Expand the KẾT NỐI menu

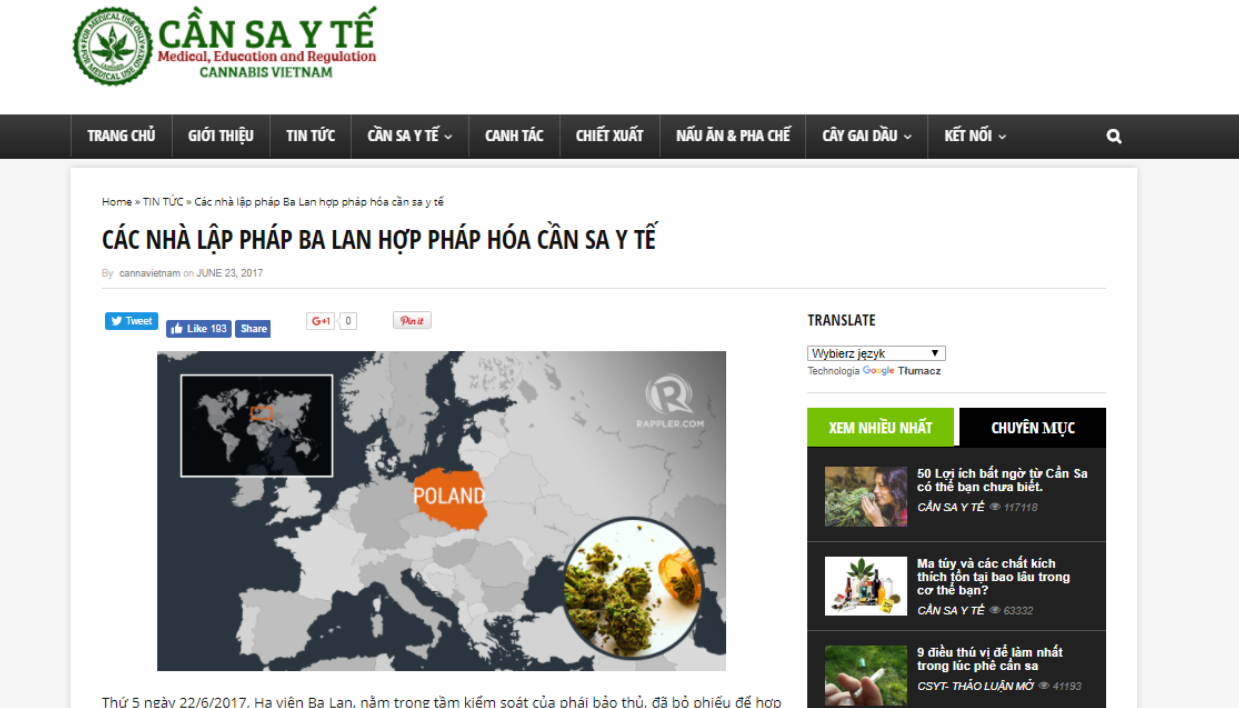pos(974,136)
